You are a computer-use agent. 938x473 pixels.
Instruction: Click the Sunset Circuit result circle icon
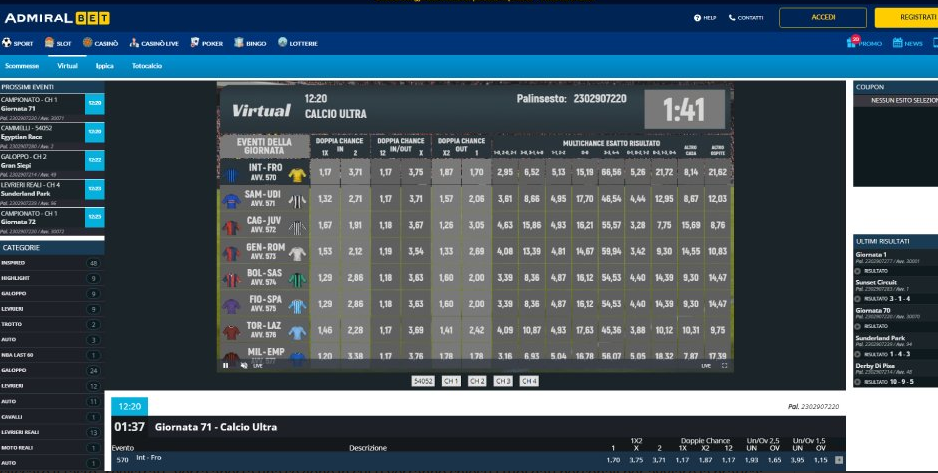(x=858, y=298)
